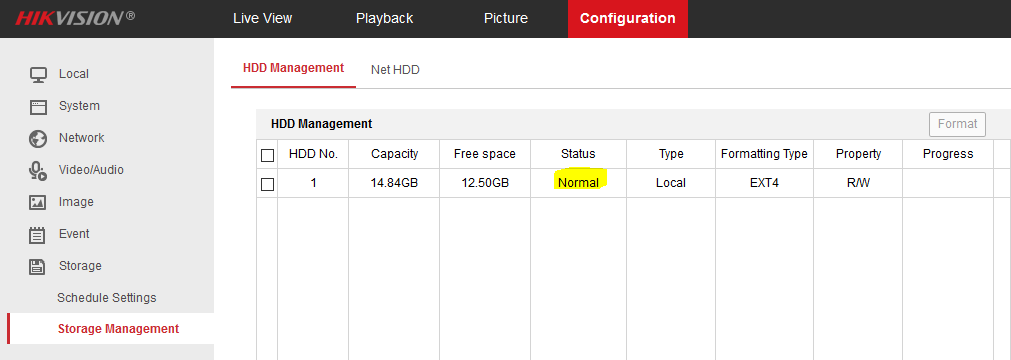Click the Capacity column header
1011x360 pixels.
[395, 154]
